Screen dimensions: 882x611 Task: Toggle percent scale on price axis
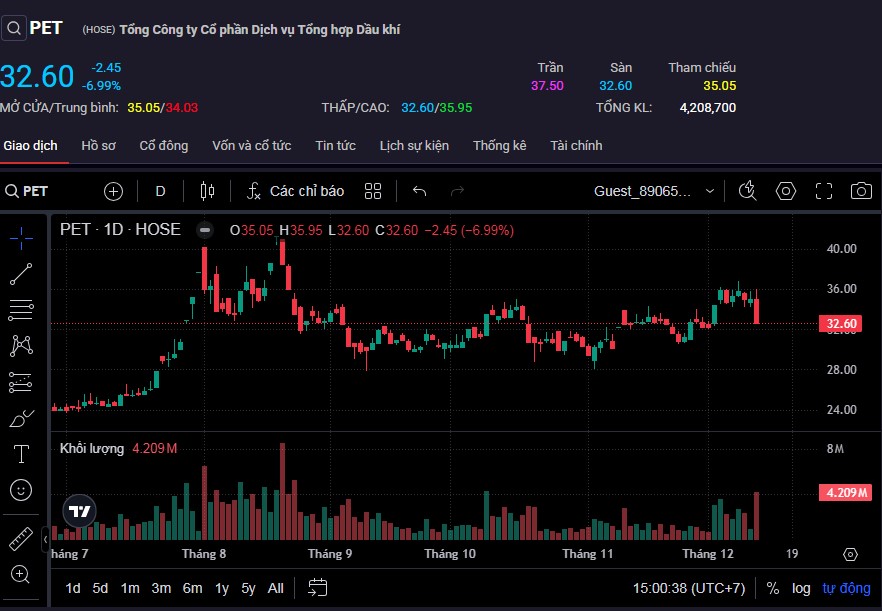[773, 588]
